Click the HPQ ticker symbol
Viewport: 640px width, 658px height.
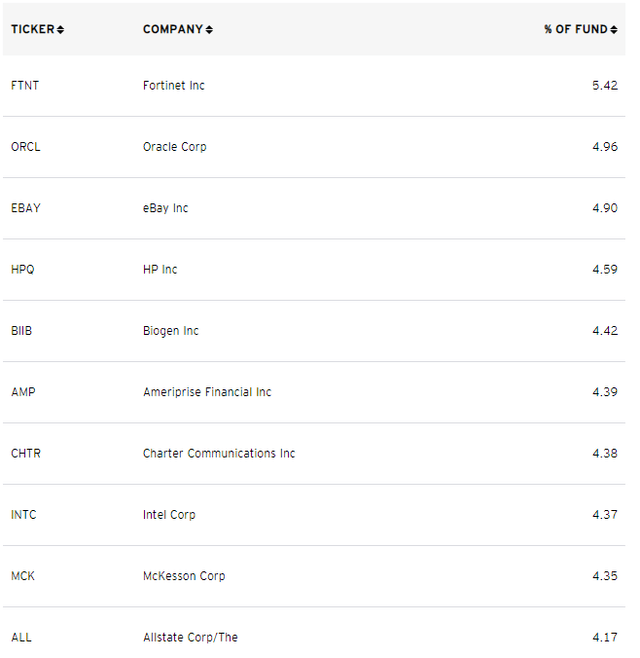pos(23,269)
